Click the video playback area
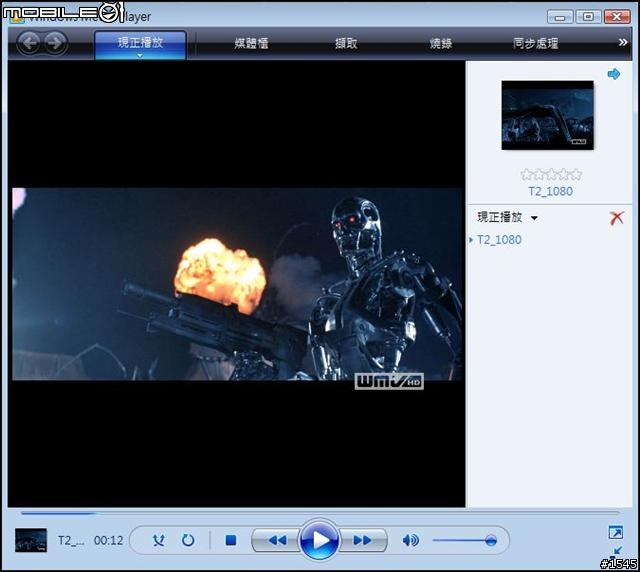 pyautogui.click(x=236, y=284)
